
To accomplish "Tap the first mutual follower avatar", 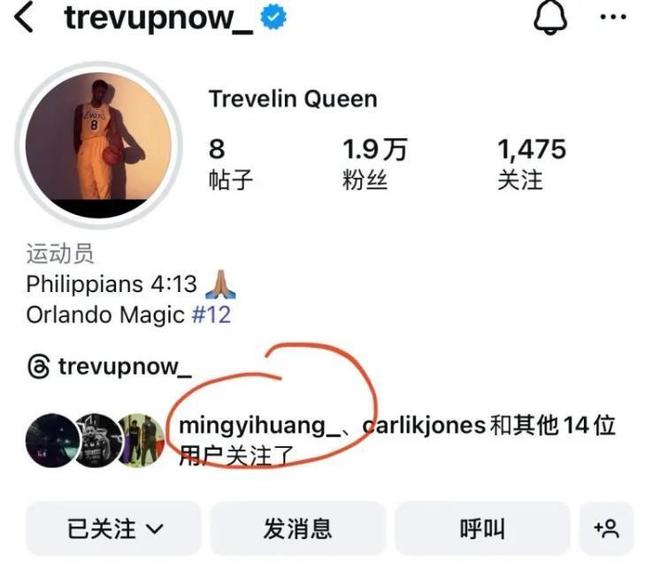I will point(53,440).
